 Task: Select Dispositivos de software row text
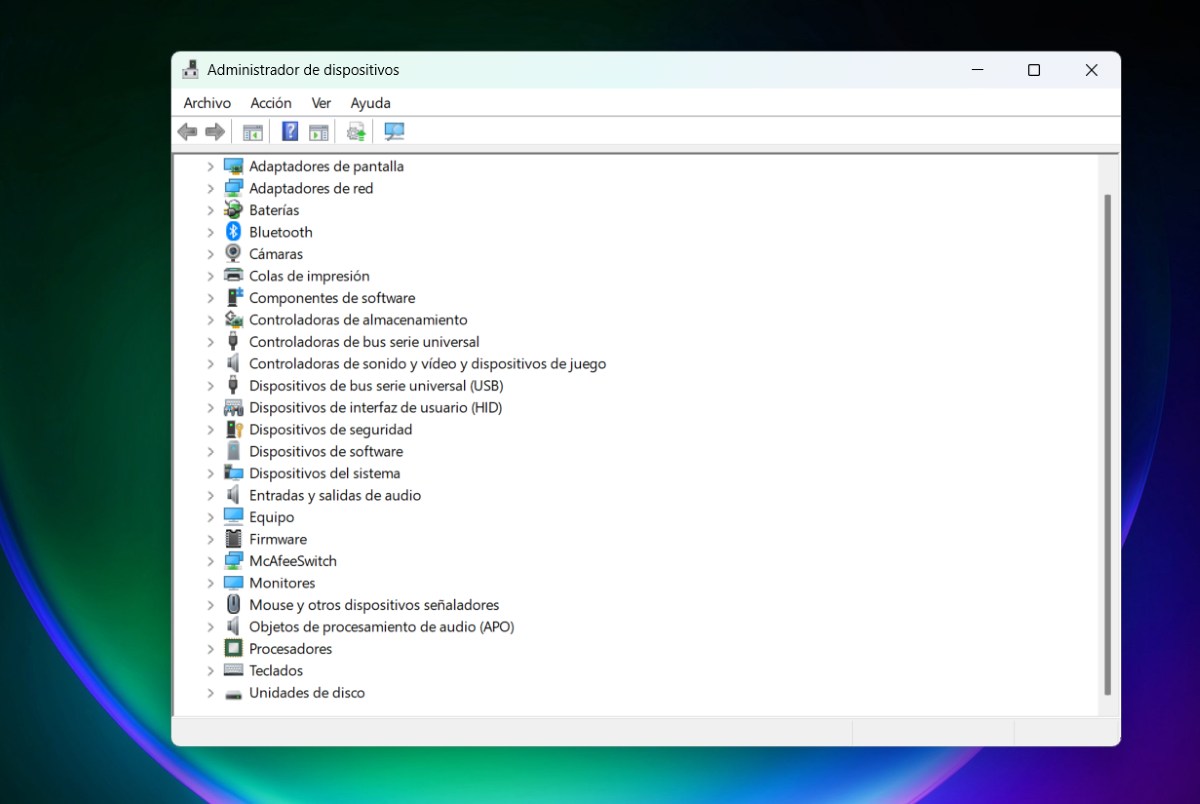coord(326,452)
